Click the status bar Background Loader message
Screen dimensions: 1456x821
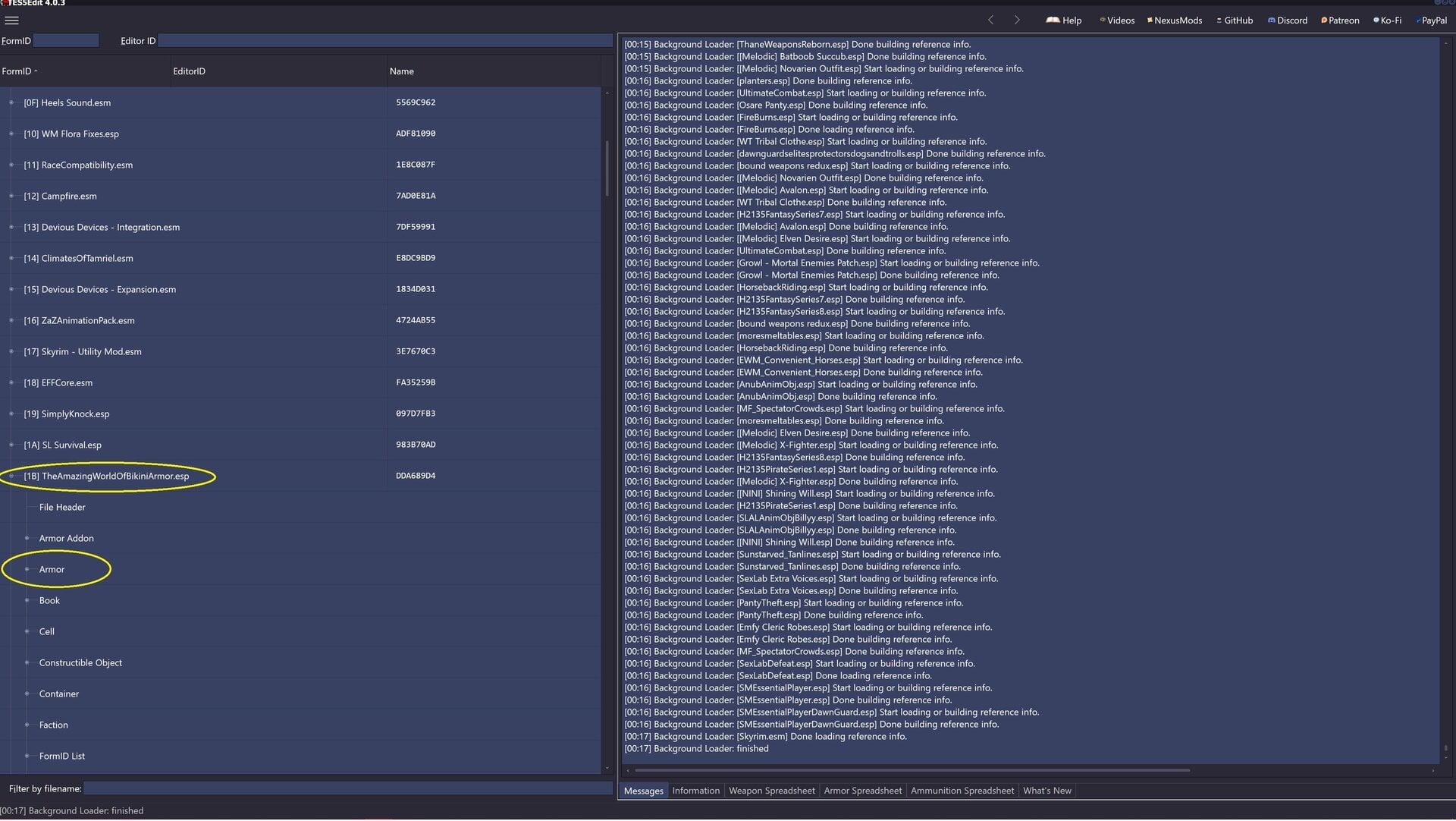[72, 811]
